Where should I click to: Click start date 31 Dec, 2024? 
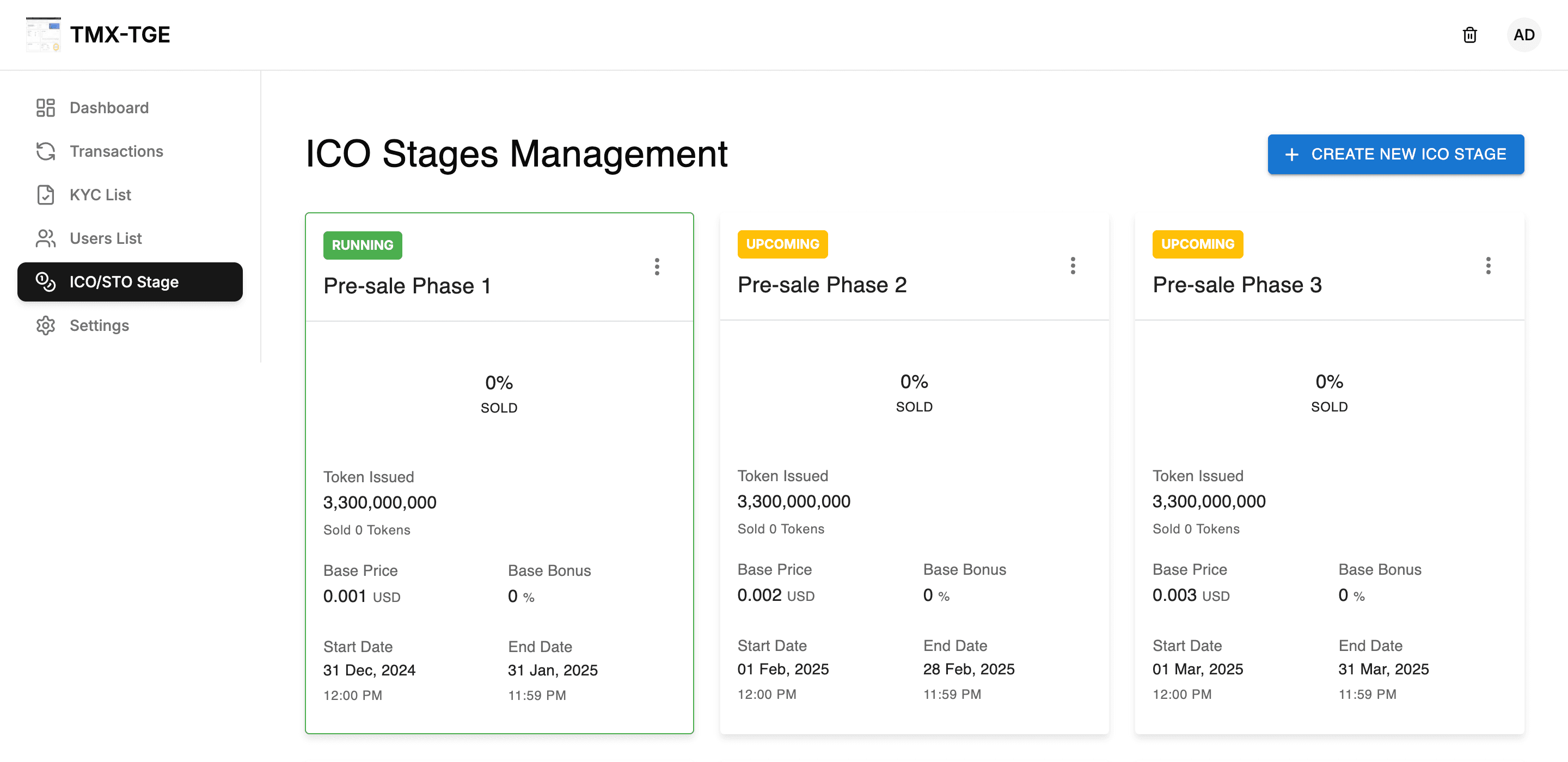(369, 670)
